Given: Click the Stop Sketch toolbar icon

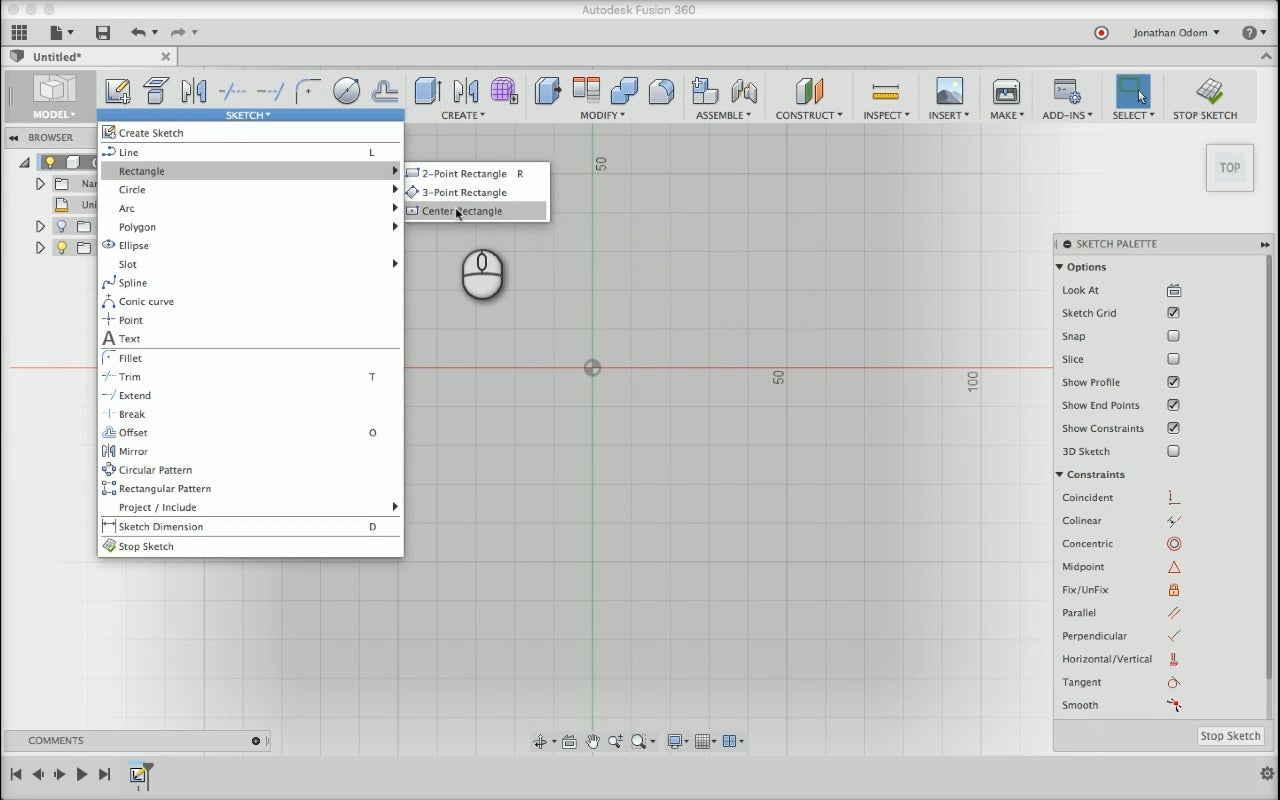Looking at the screenshot, I should [1209, 91].
